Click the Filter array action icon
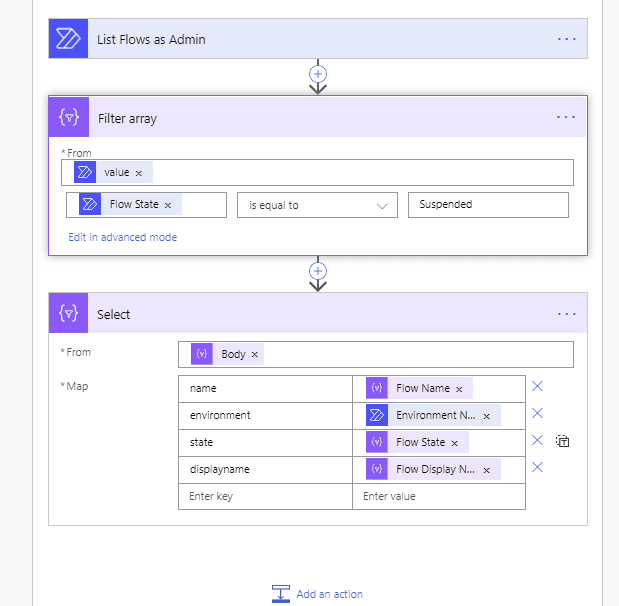 (x=69, y=117)
